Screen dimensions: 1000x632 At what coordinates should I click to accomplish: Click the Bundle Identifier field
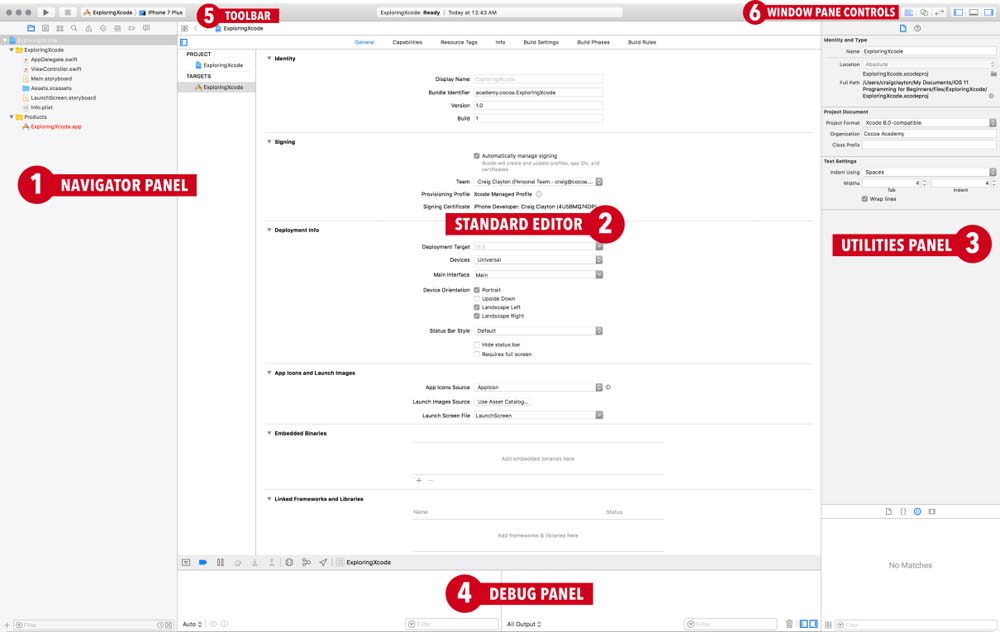click(538, 92)
